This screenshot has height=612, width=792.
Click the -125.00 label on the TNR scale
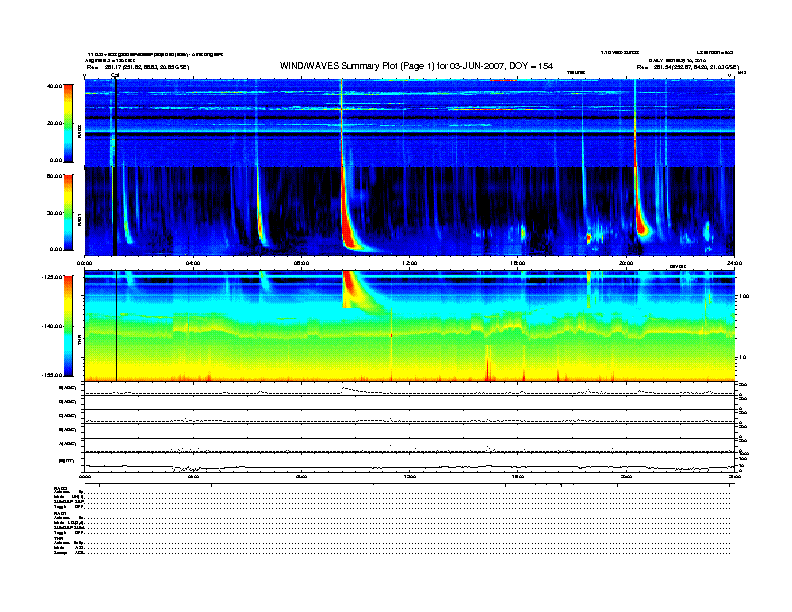point(52,277)
